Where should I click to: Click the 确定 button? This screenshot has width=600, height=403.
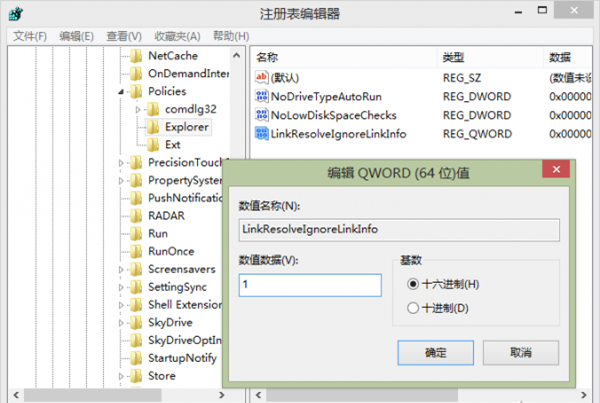click(436, 353)
